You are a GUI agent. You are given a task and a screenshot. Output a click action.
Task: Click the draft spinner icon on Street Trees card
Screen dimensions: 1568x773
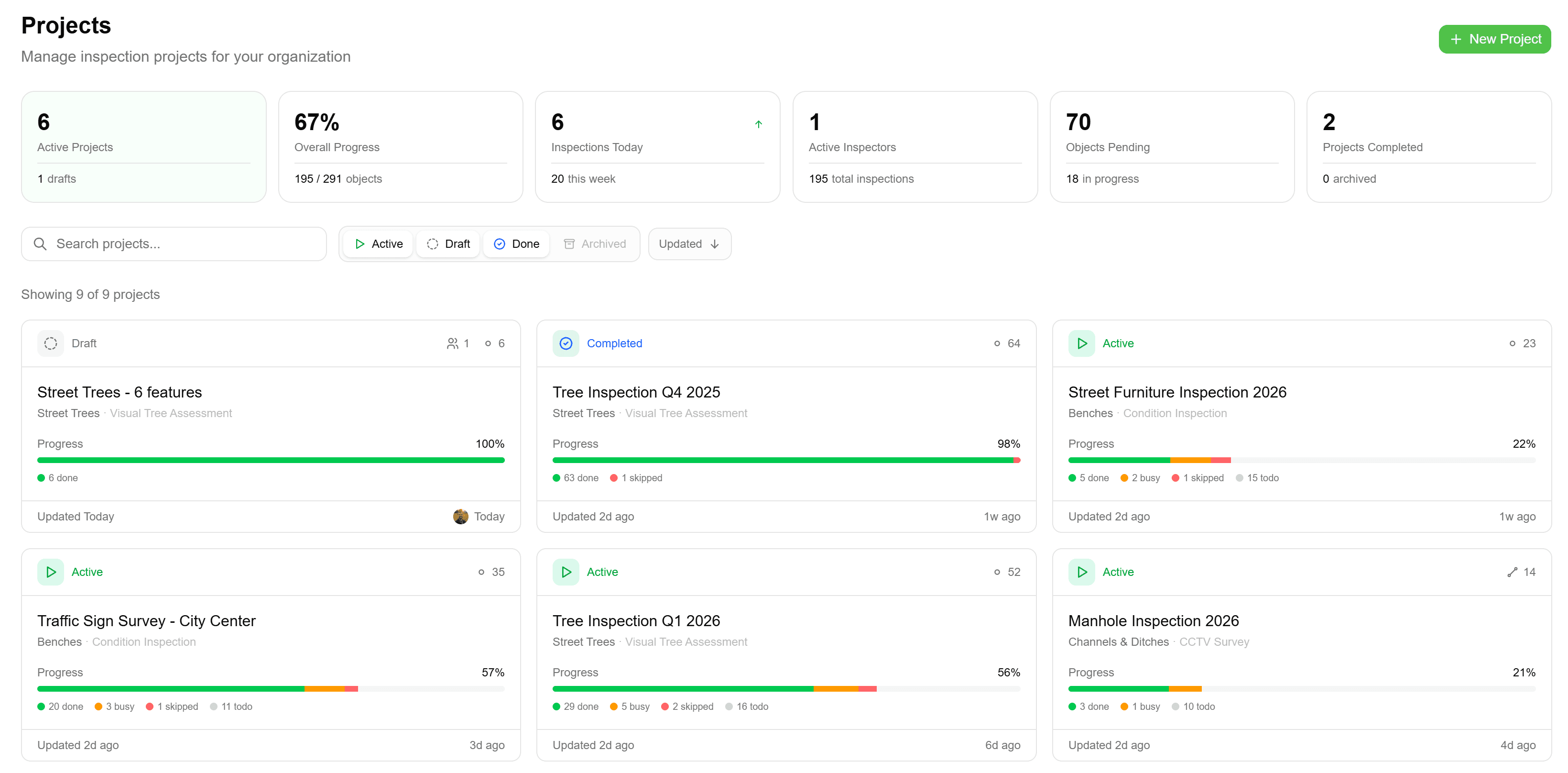[x=51, y=343]
